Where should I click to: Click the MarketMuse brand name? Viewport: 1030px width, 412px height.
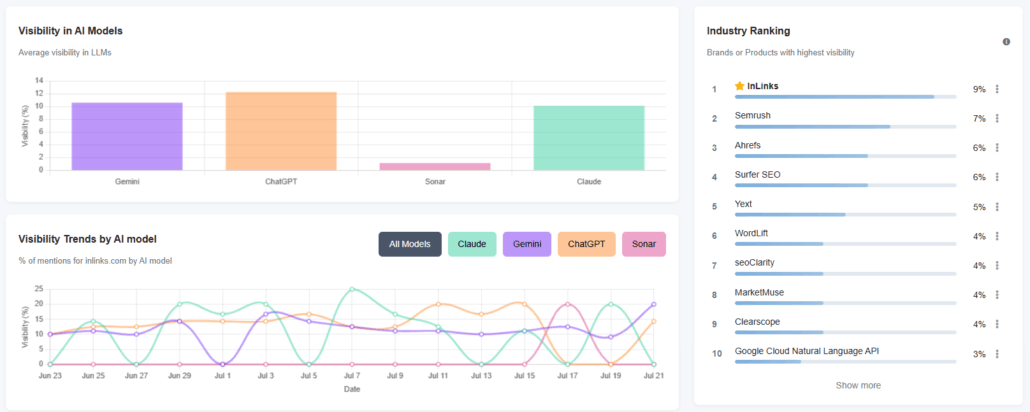pyautogui.click(x=759, y=292)
